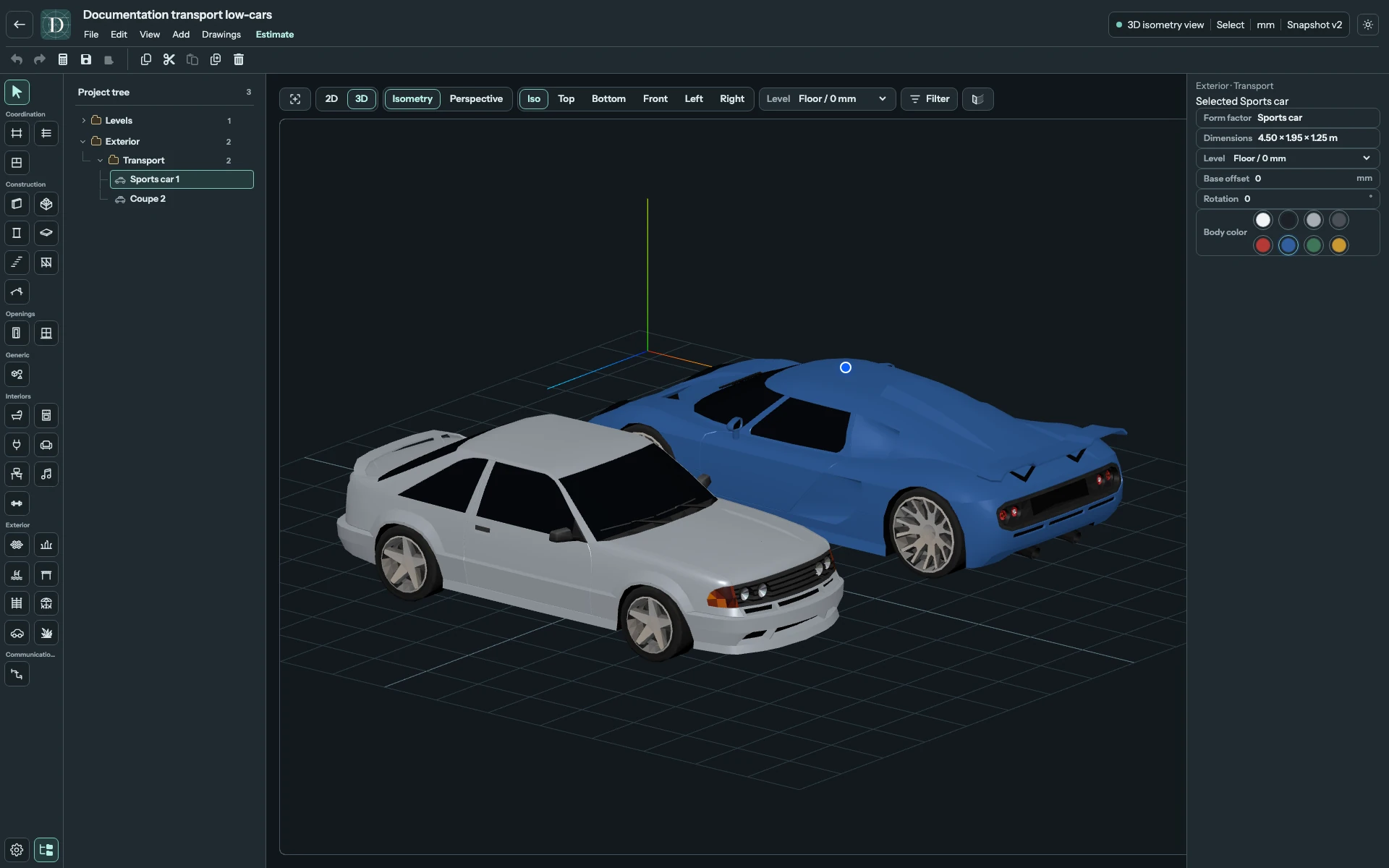Click the undo arrow icon
Image resolution: width=1389 pixels, height=868 pixels.
point(17,59)
